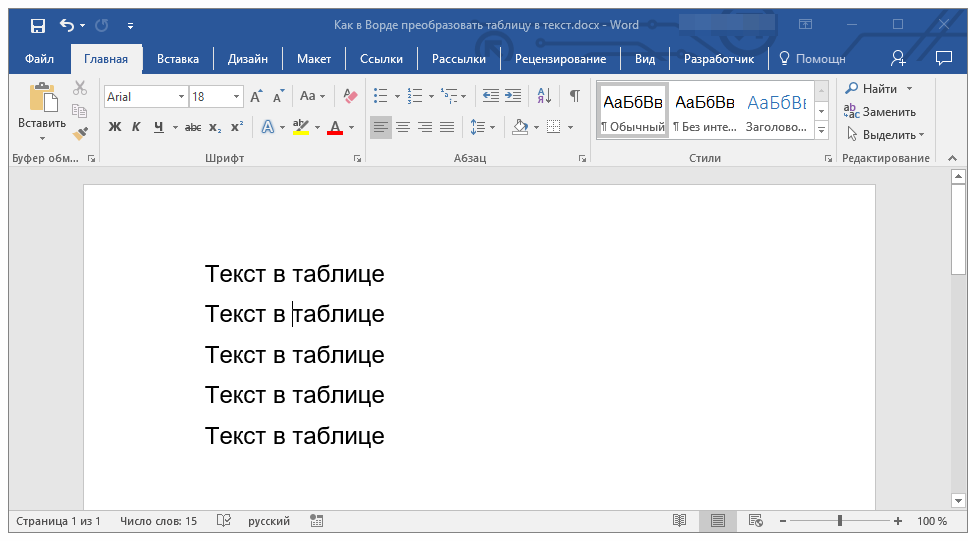Apply red font color

coord(335,127)
